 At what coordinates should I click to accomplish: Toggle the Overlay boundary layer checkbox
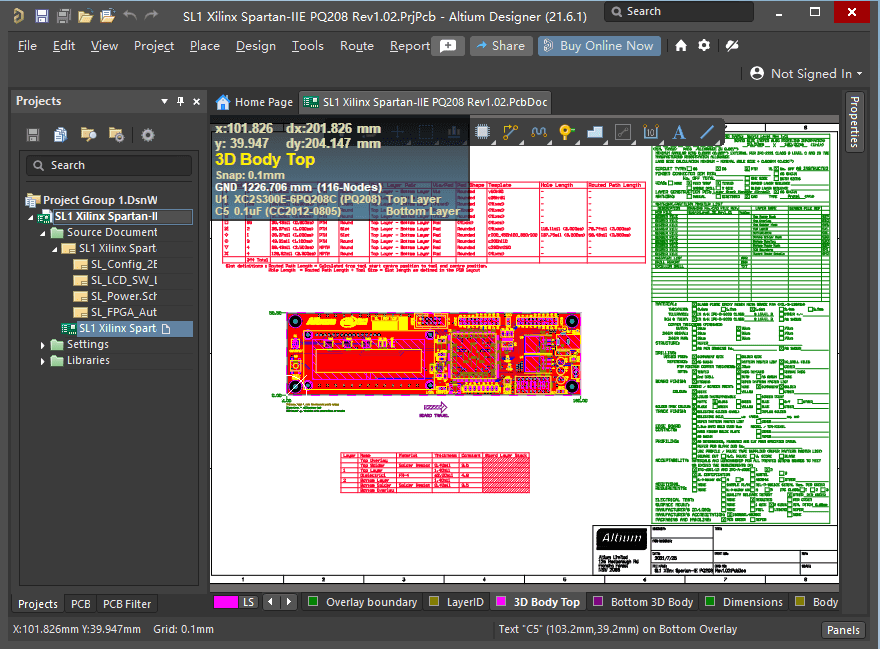(313, 602)
